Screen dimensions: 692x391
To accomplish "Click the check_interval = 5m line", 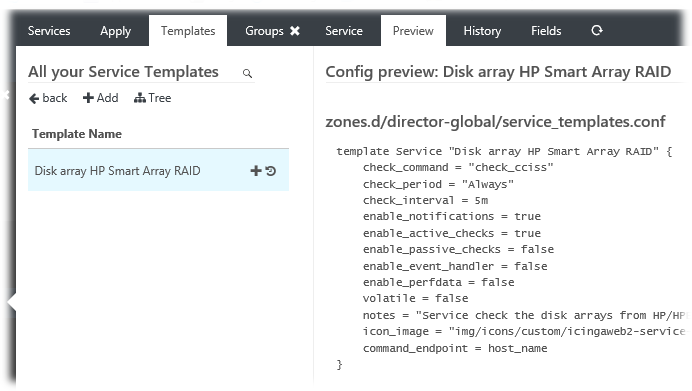I will click(425, 200).
